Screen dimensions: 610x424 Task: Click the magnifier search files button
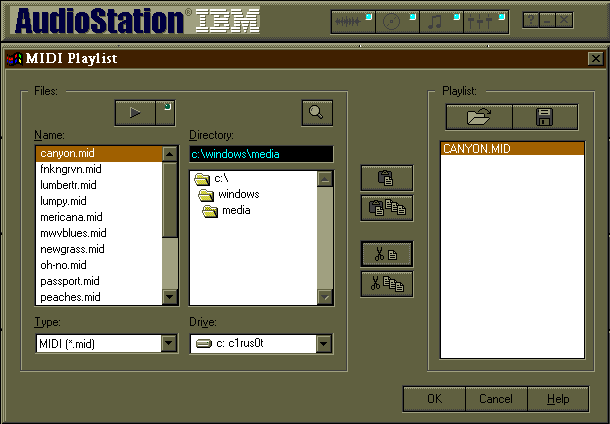[x=316, y=113]
